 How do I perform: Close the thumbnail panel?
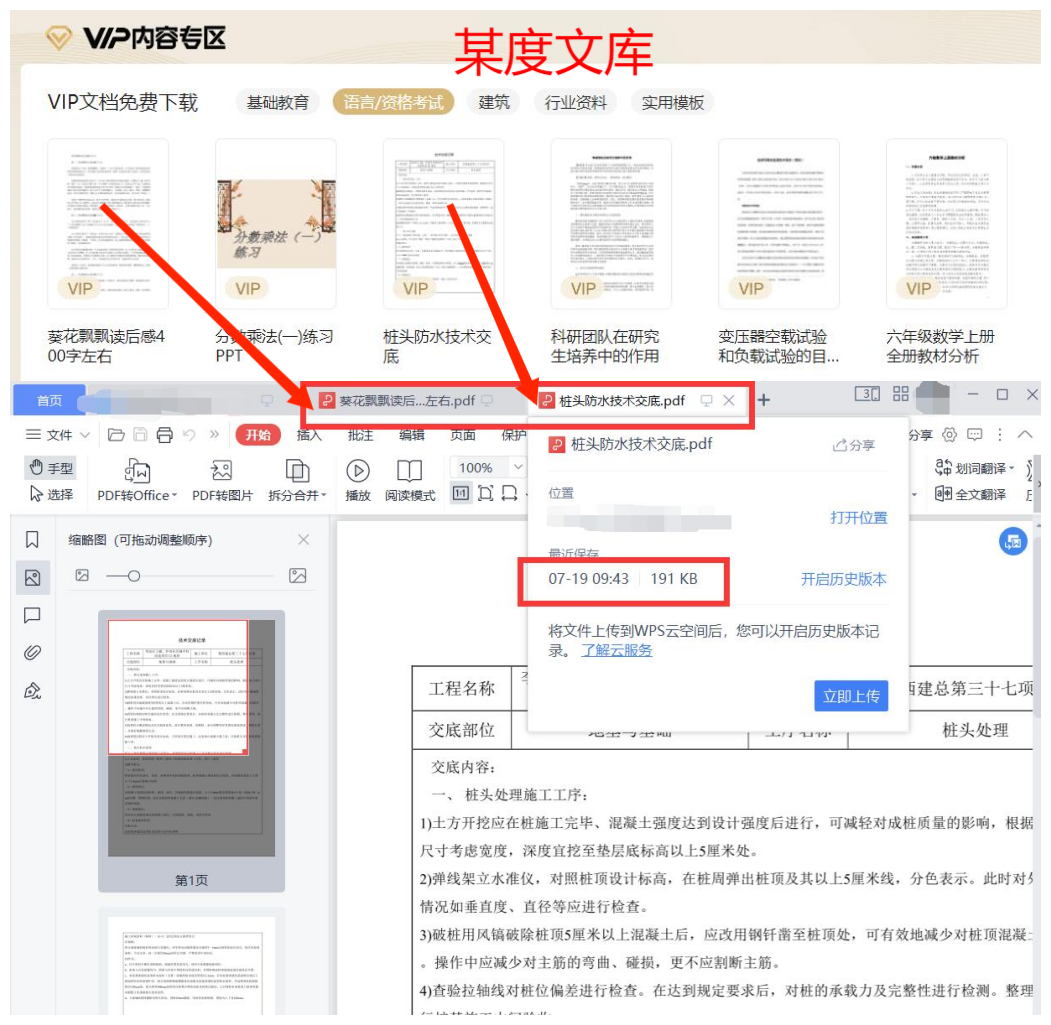point(304,540)
